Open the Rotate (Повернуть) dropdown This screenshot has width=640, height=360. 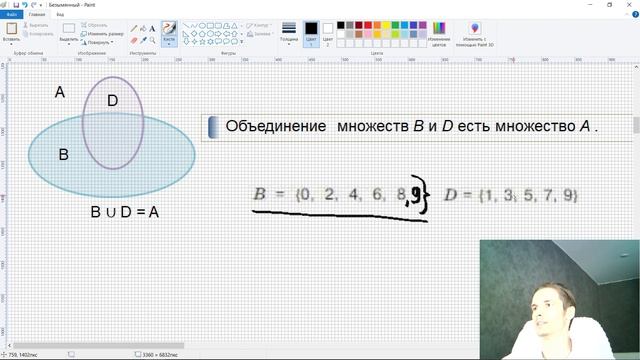point(97,42)
